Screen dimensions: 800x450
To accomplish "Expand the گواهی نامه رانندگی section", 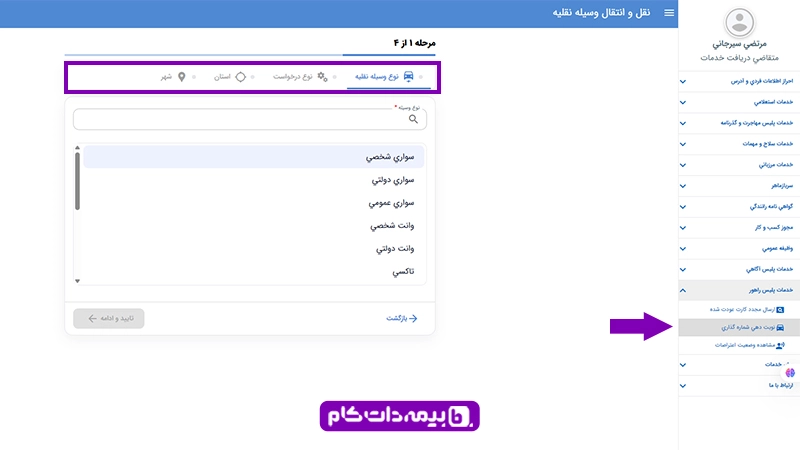I will [x=683, y=206].
